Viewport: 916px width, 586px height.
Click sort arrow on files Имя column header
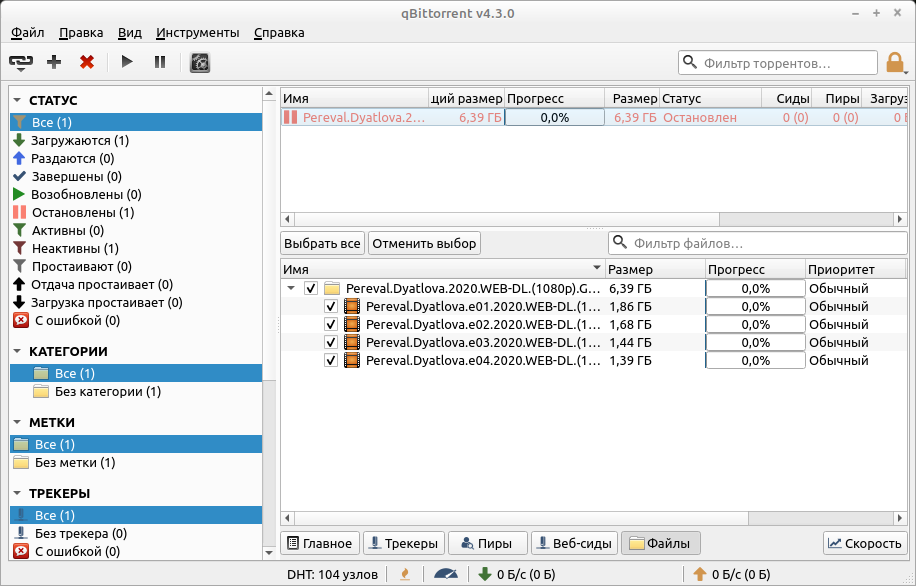tap(596, 268)
